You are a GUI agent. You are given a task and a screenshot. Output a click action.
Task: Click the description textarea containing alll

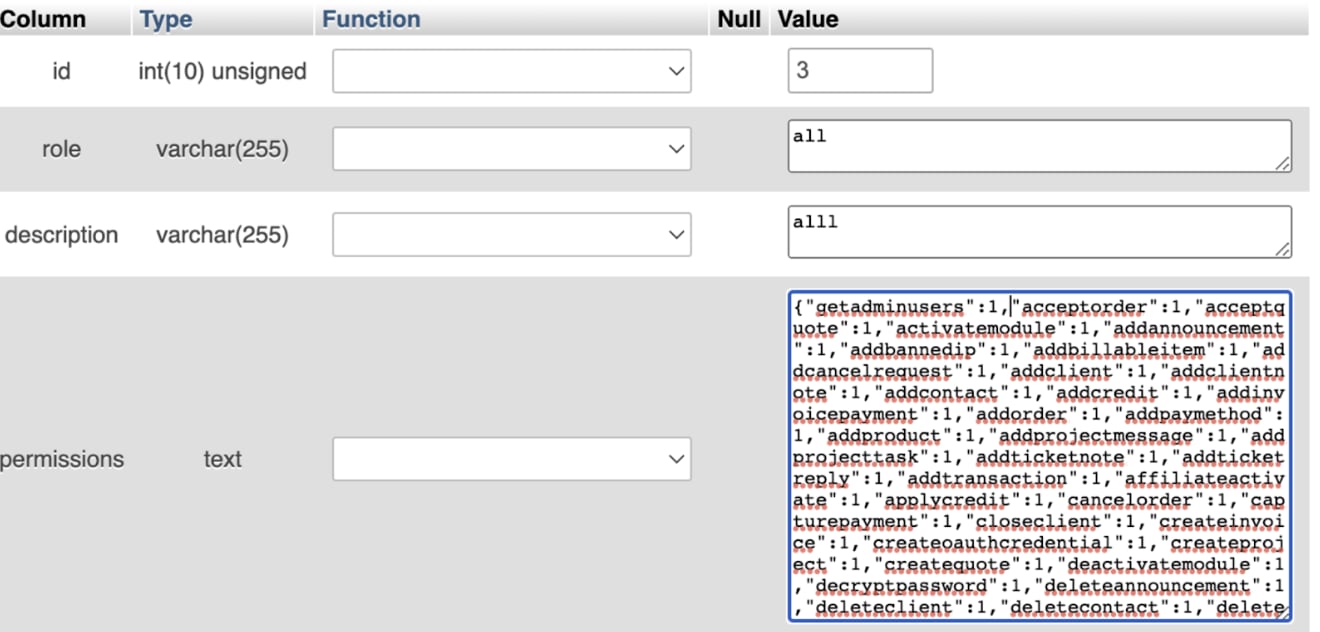(1039, 232)
